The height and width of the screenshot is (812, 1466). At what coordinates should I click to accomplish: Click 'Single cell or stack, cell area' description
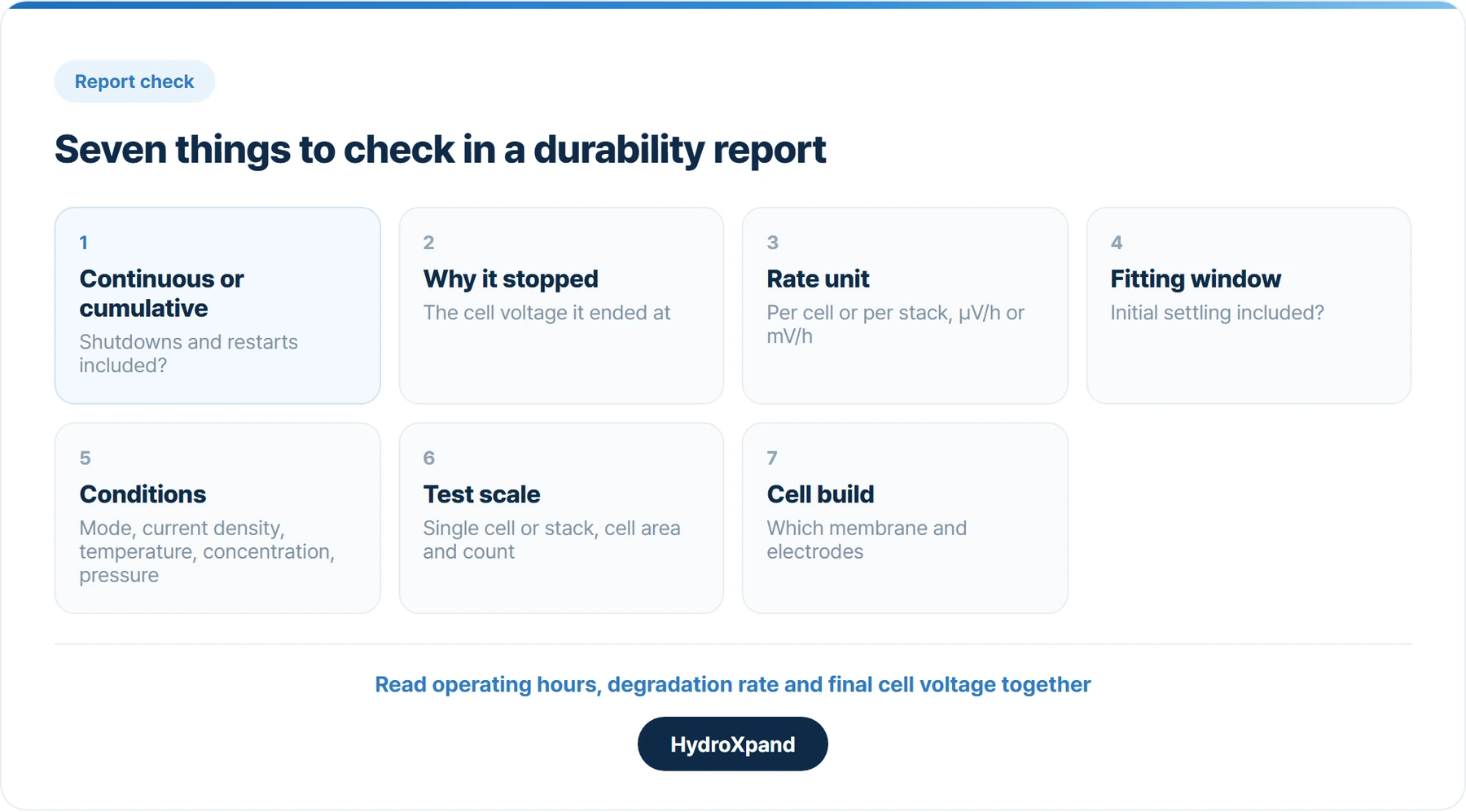(551, 540)
